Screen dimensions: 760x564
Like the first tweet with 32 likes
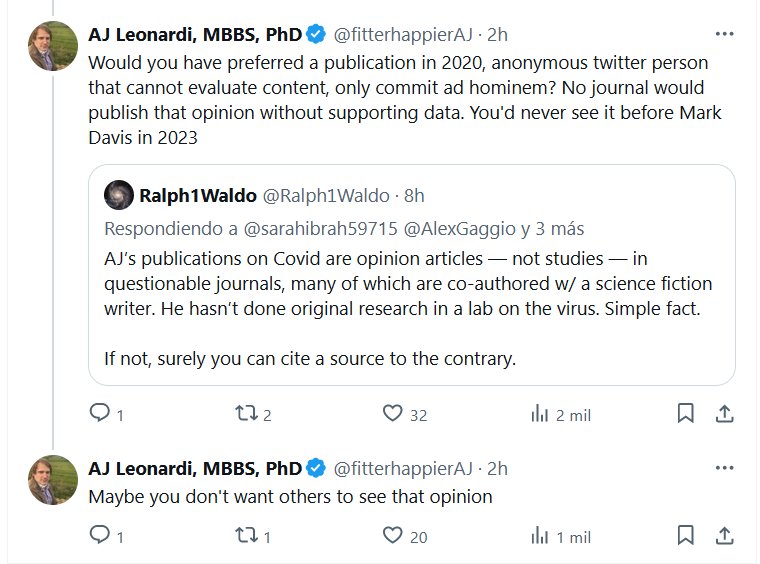point(392,413)
